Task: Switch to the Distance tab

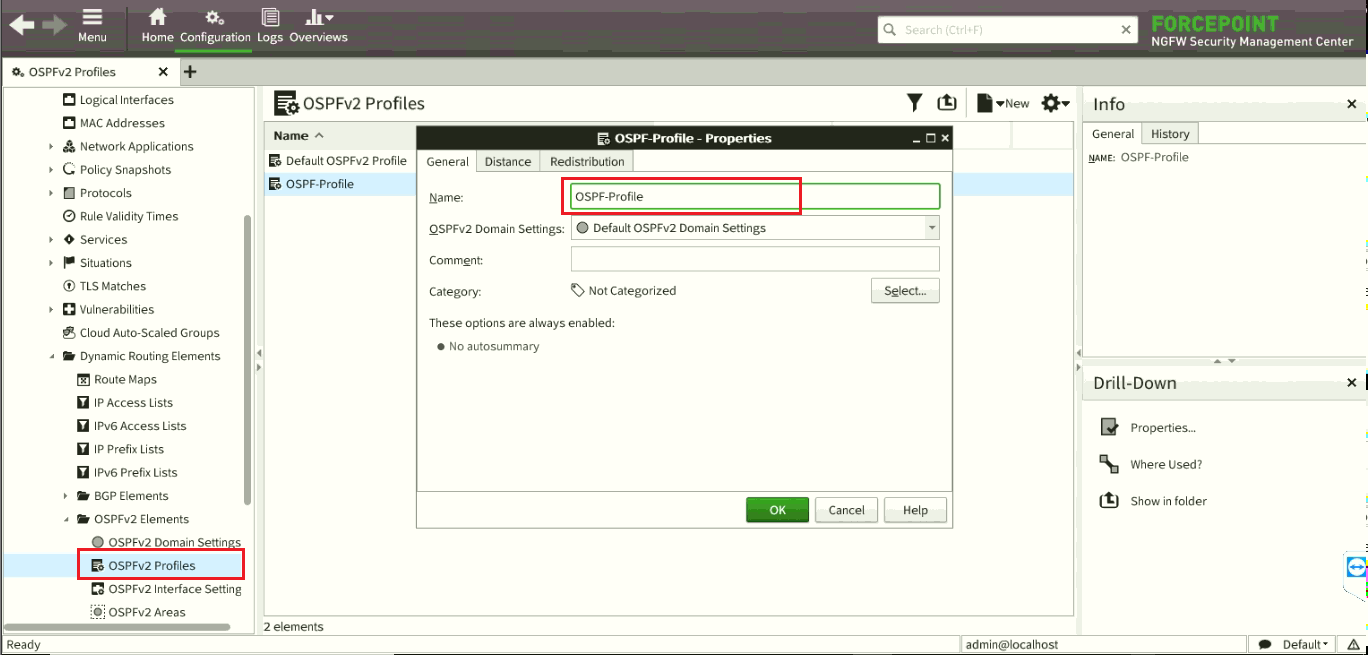Action: (507, 162)
